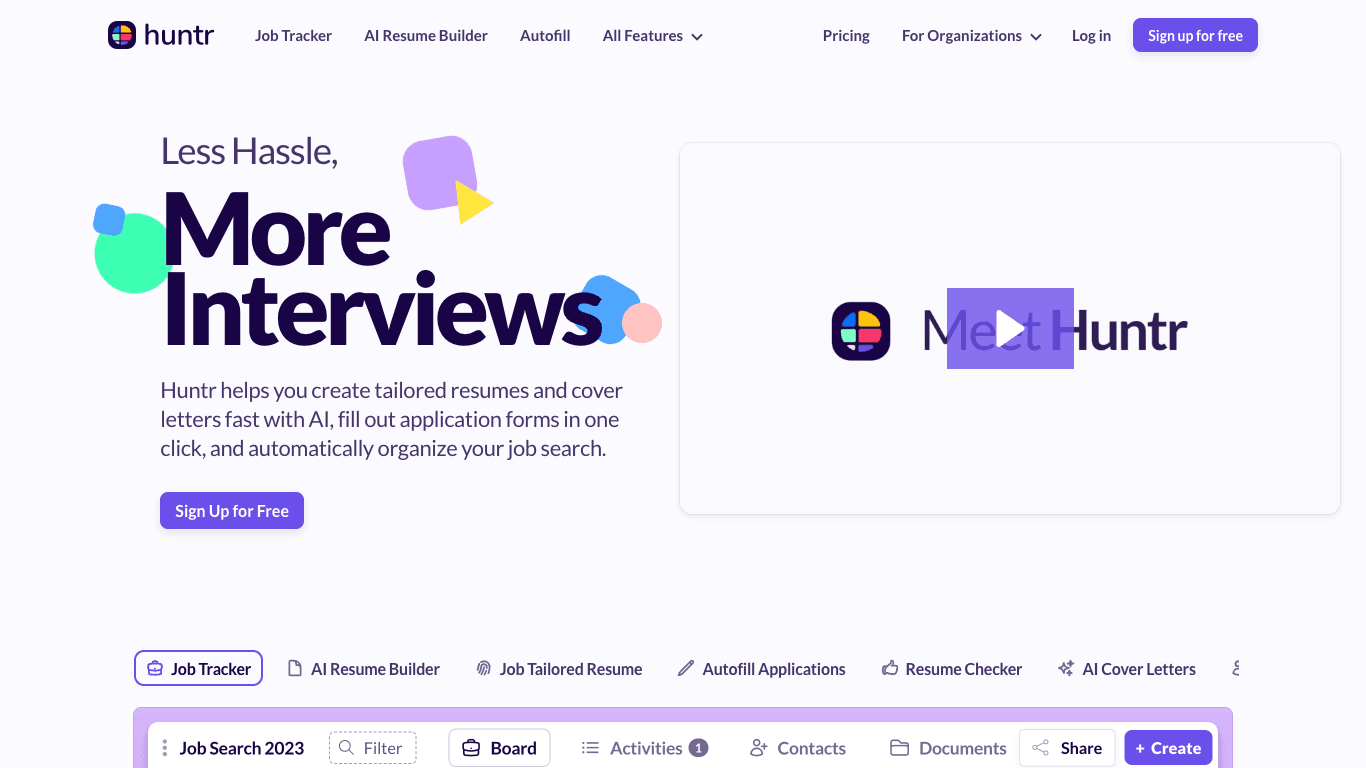Go to the Pricing page

846,36
